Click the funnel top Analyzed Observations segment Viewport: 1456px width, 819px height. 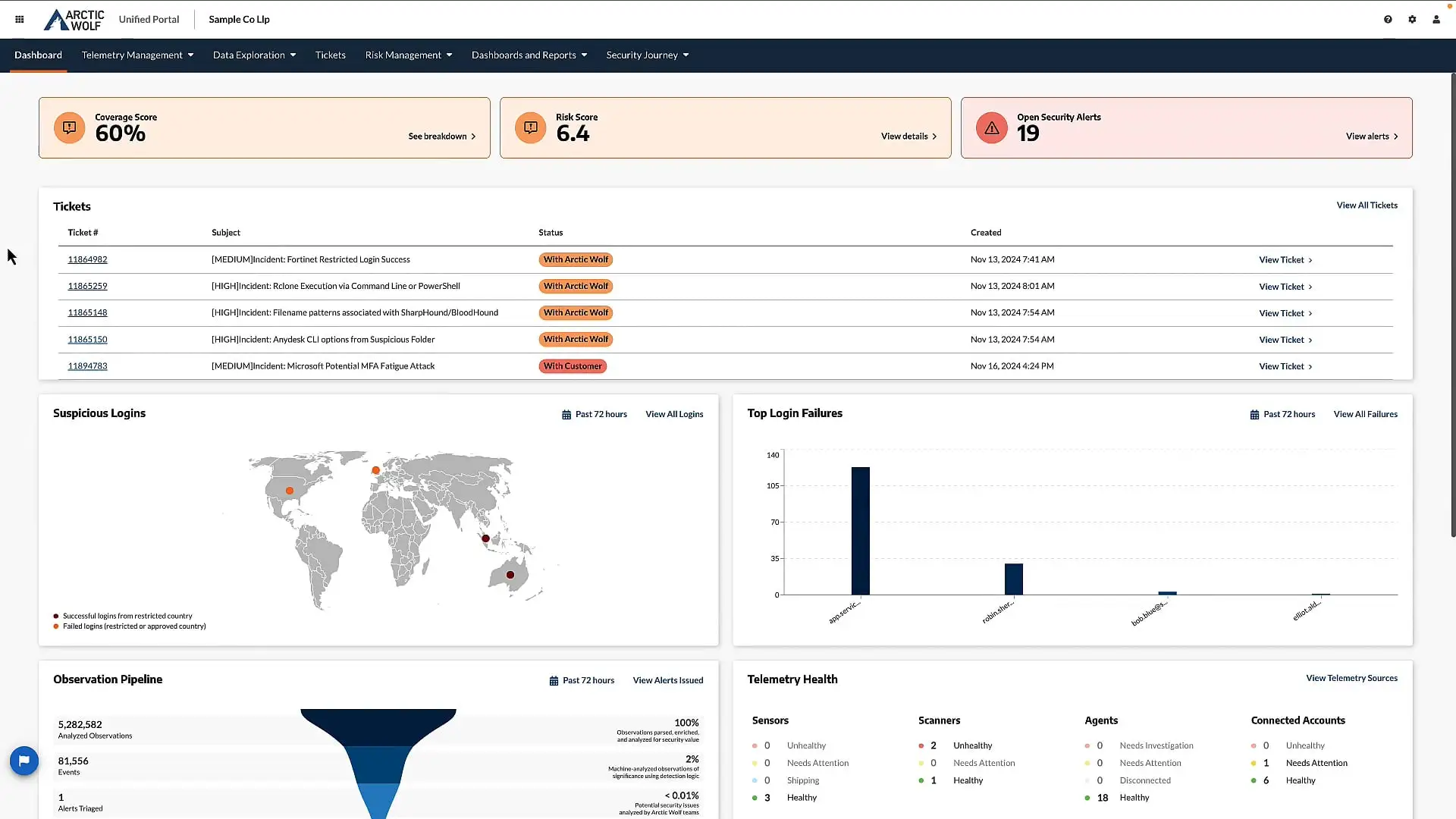(x=378, y=726)
